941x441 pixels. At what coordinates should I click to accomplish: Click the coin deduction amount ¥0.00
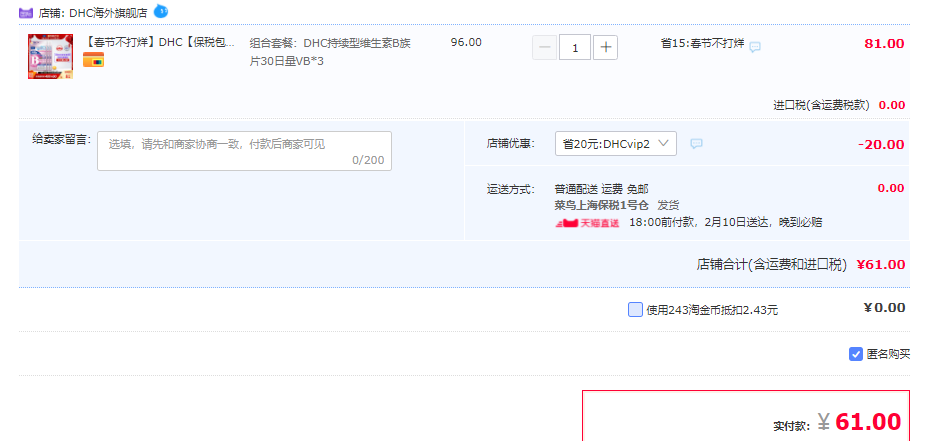tap(884, 308)
